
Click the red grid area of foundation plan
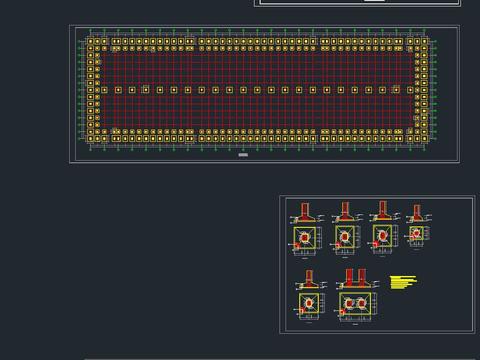point(257,90)
